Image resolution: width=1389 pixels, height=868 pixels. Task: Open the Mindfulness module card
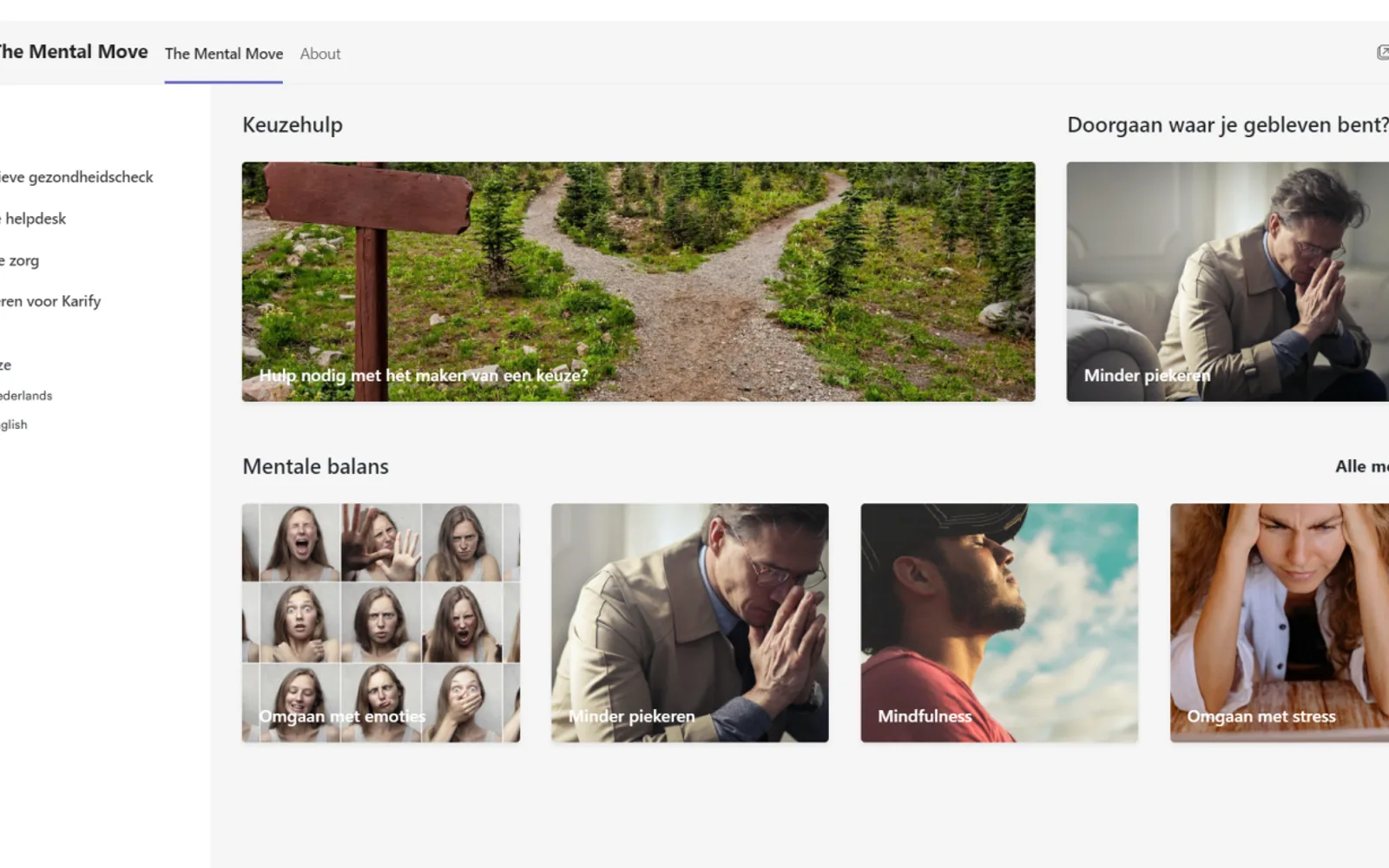click(x=999, y=622)
